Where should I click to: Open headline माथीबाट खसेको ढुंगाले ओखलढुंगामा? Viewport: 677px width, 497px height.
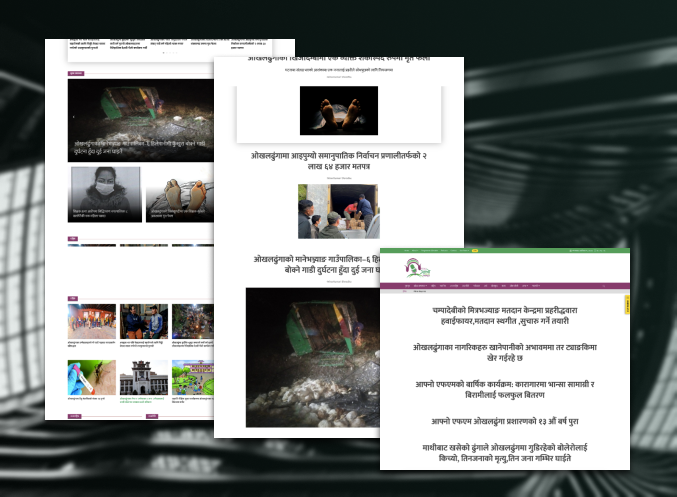(x=504, y=453)
